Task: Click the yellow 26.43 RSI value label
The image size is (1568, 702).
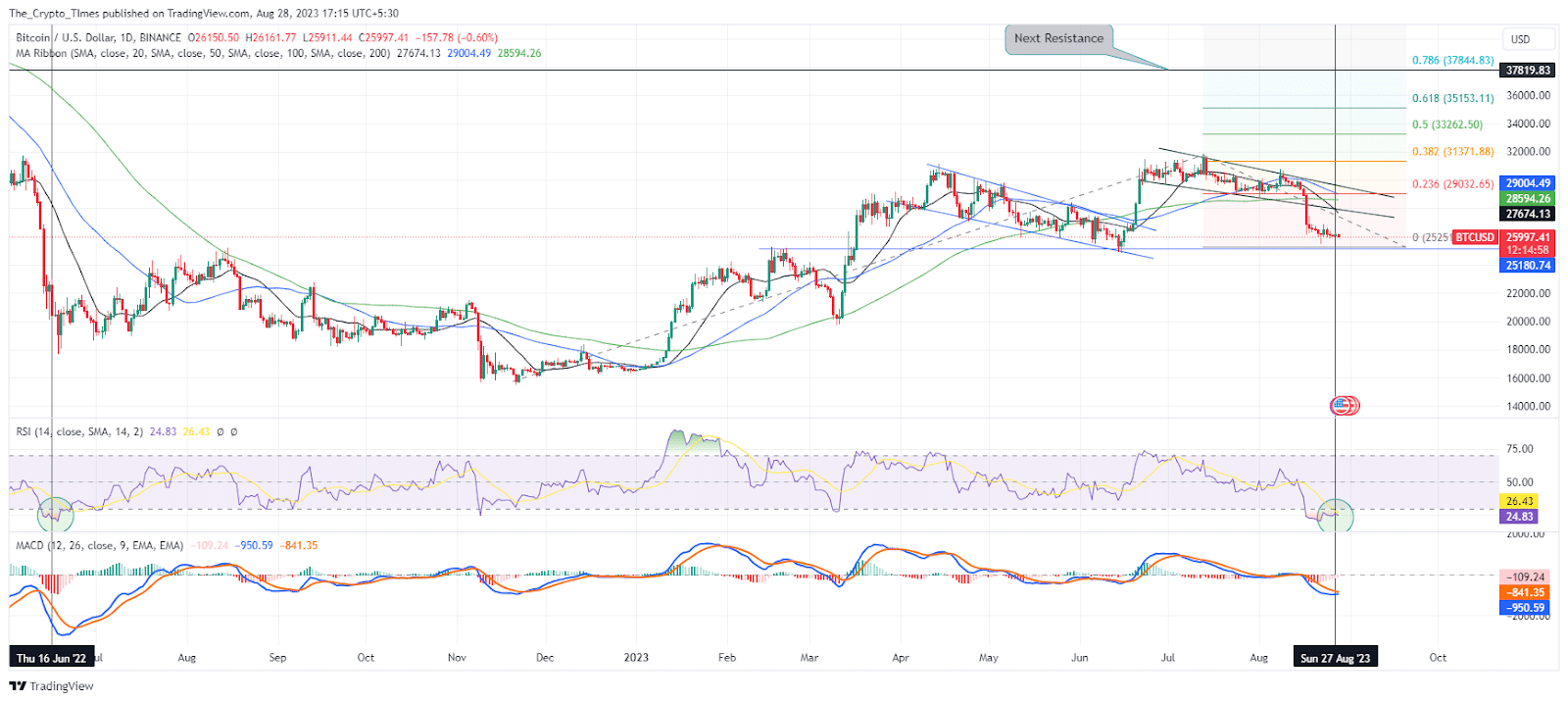Action: (1520, 501)
